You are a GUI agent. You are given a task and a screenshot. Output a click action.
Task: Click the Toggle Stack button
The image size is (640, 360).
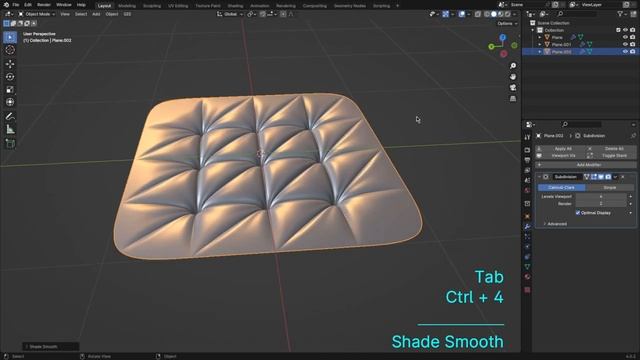614,156
